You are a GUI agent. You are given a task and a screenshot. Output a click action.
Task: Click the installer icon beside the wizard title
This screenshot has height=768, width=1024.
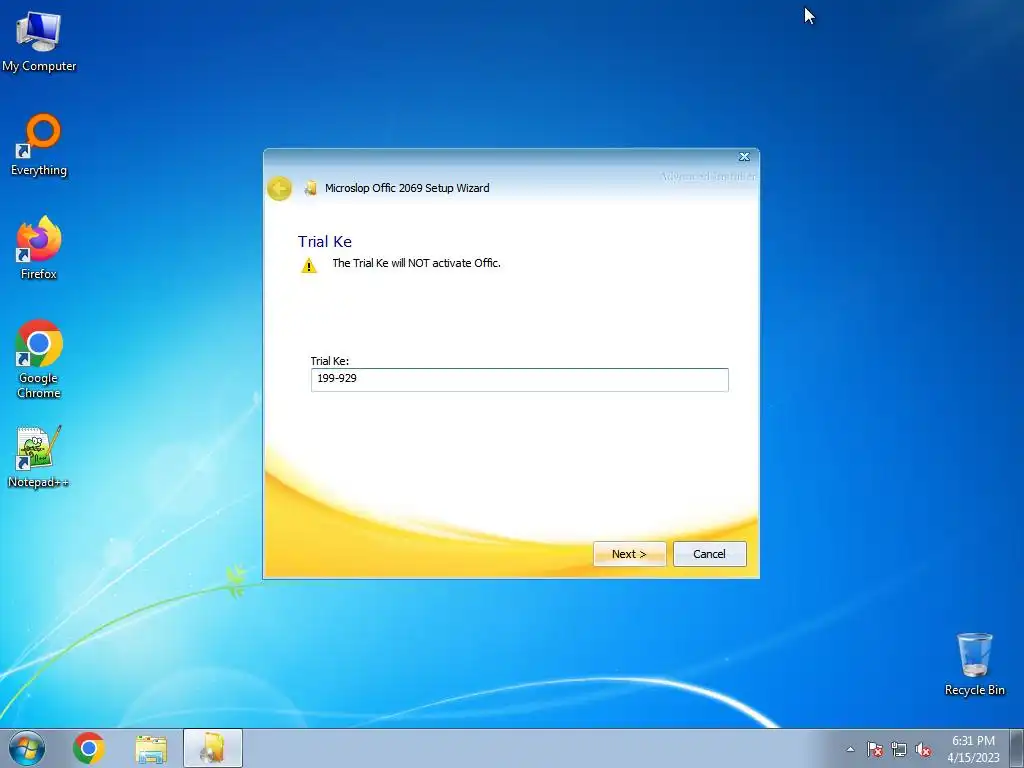tap(310, 188)
